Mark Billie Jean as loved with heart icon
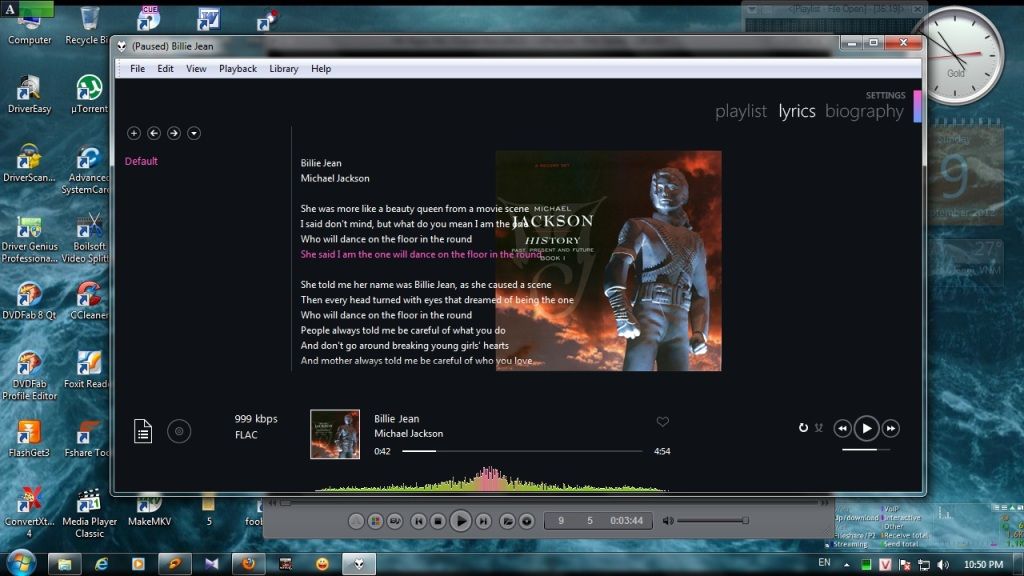1024x576 pixels. (x=662, y=422)
